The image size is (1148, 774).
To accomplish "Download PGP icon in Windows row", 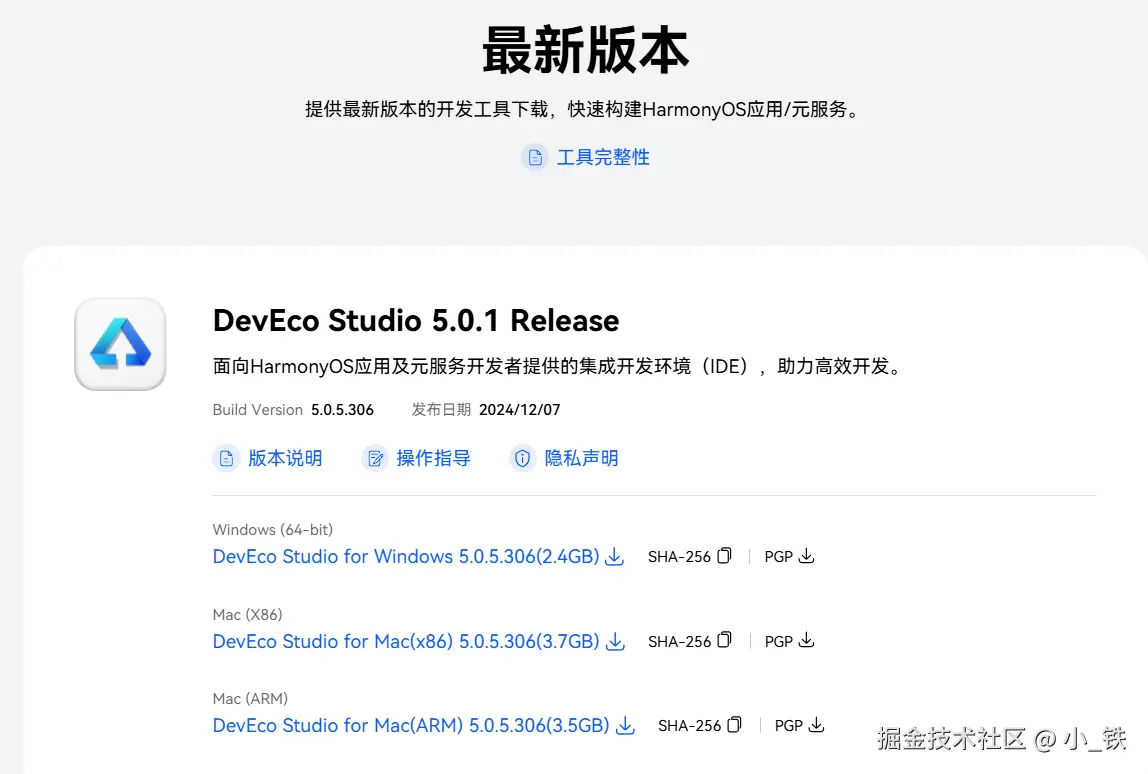I will (x=806, y=556).
